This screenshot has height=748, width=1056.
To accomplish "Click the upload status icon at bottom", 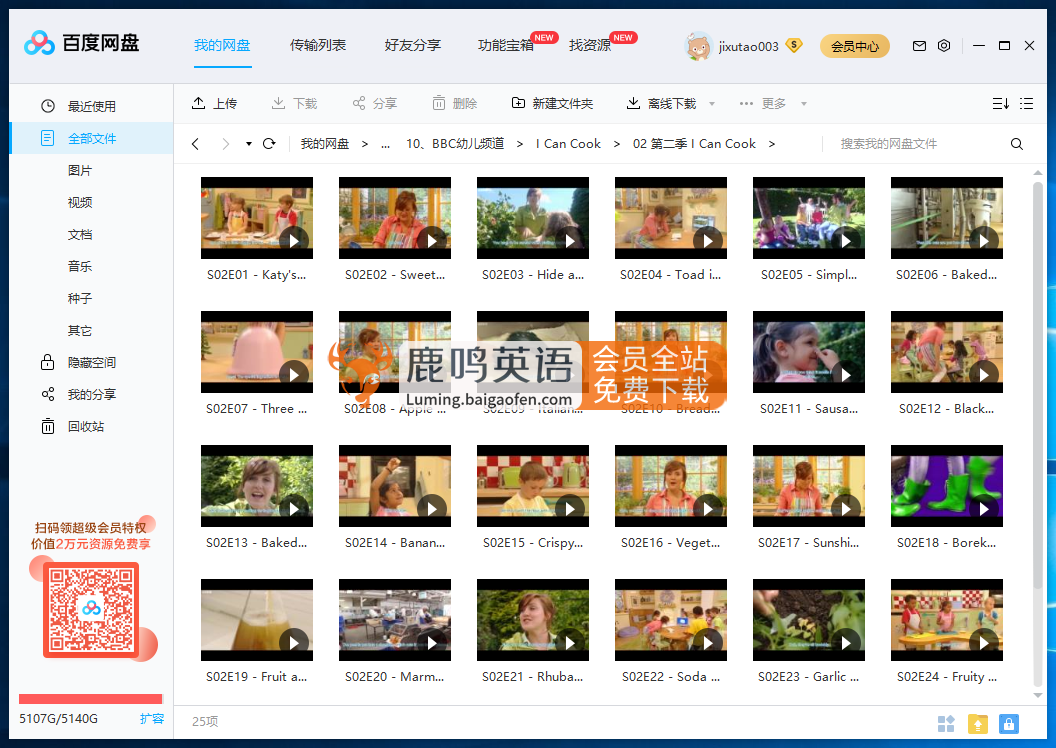I will click(x=977, y=724).
